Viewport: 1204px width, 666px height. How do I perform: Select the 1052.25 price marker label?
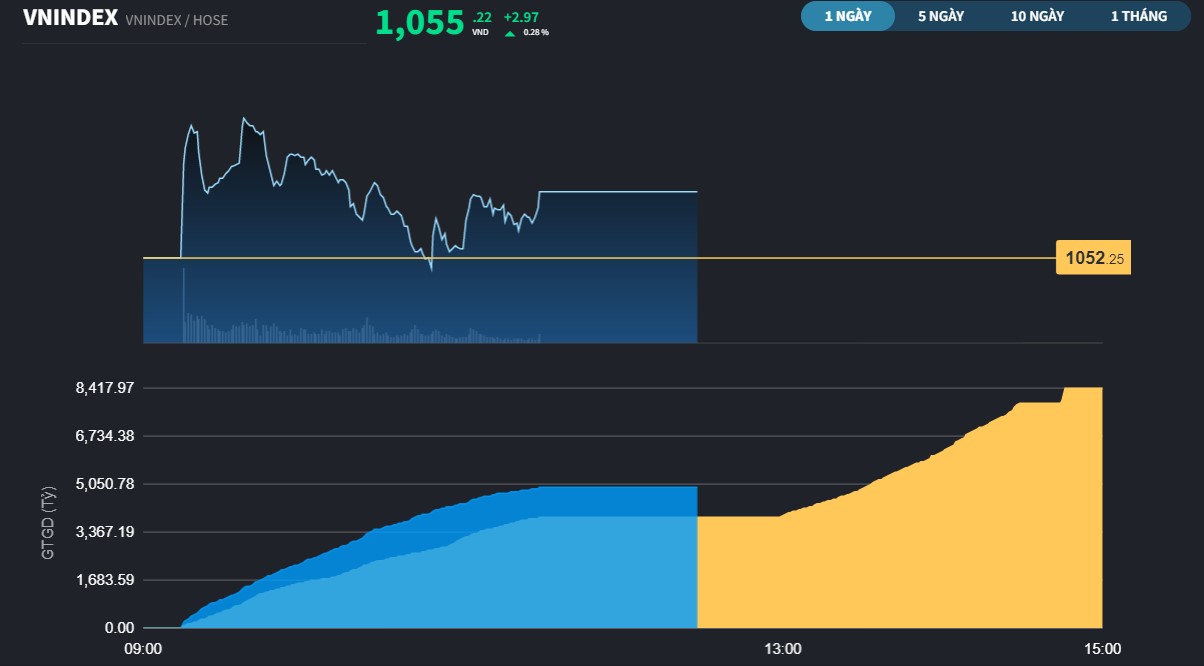coord(1093,257)
